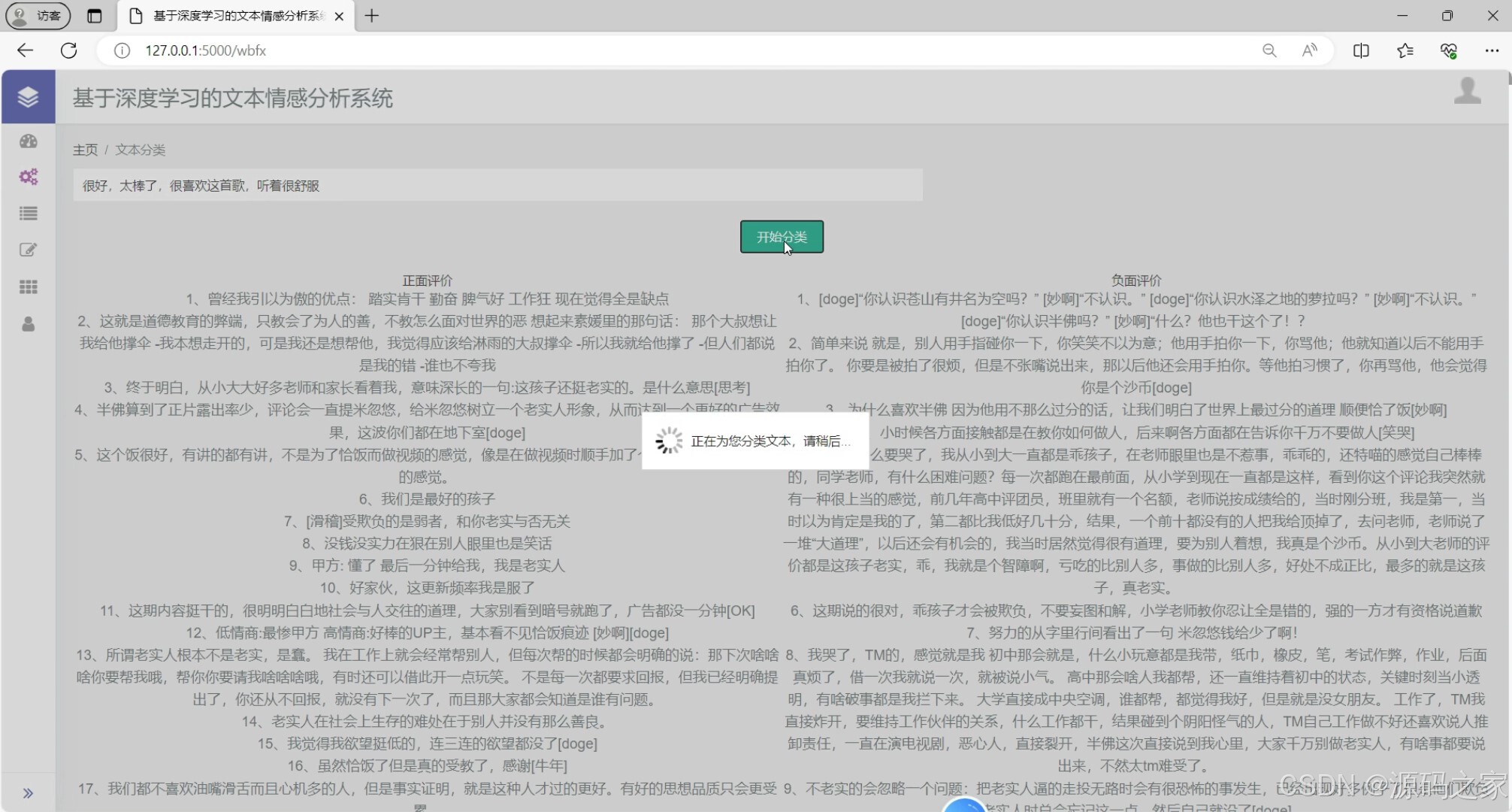Open the tab actions menu icon

[x=95, y=16]
